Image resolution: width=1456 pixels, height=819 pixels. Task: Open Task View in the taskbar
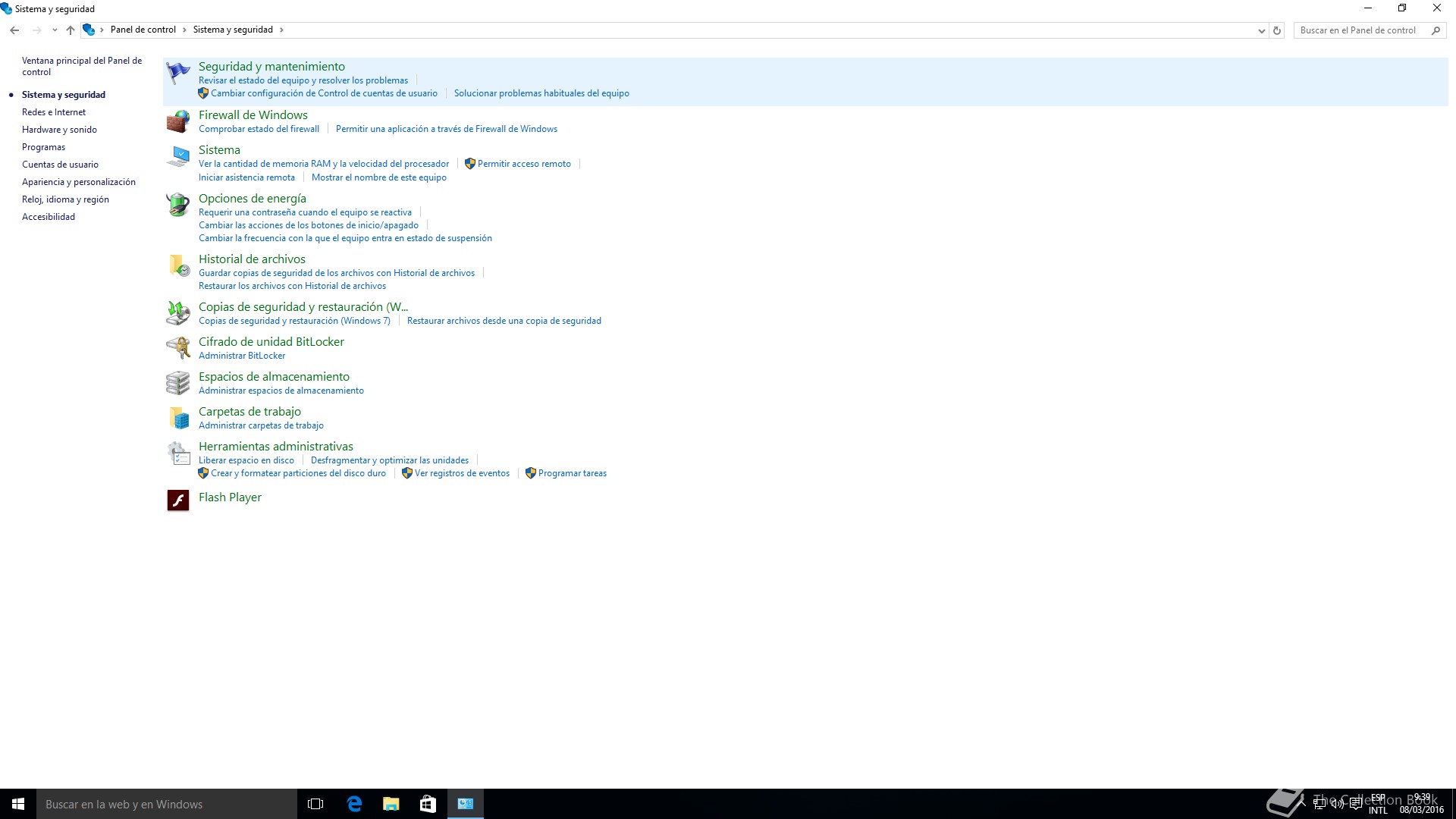pyautogui.click(x=315, y=804)
